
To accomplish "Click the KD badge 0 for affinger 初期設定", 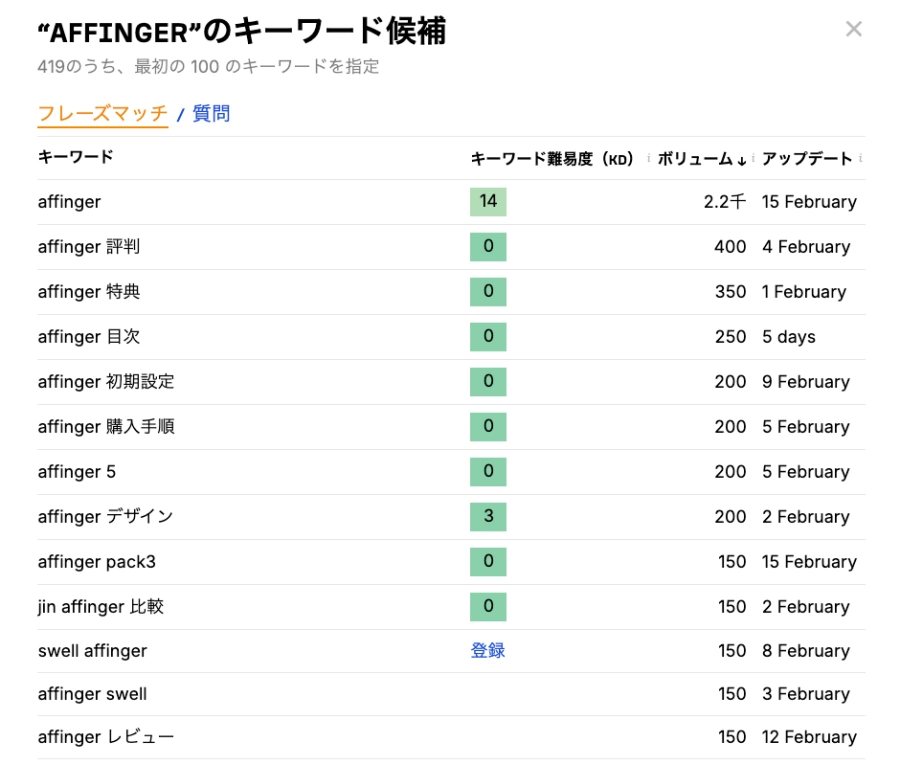I will pos(488,382).
